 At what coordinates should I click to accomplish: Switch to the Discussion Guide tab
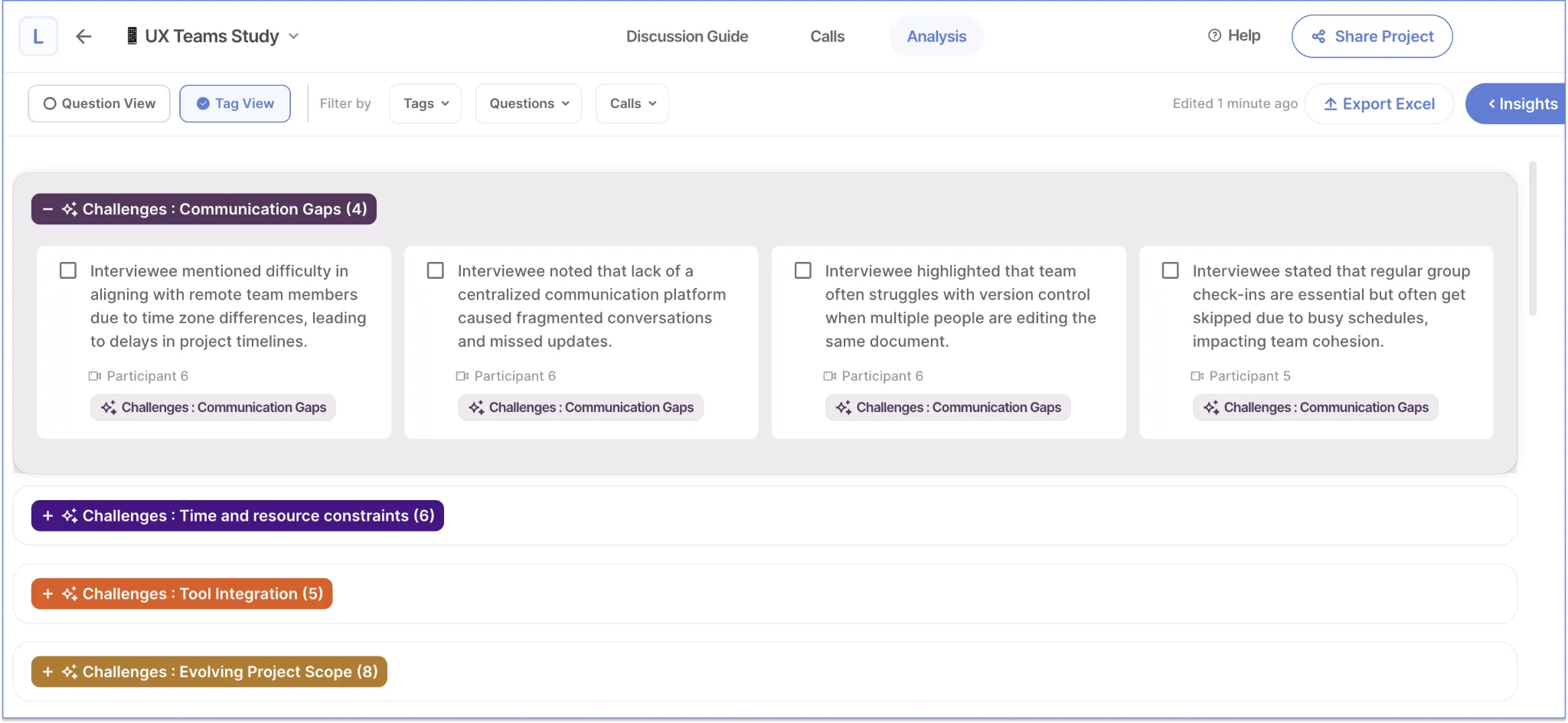687,36
